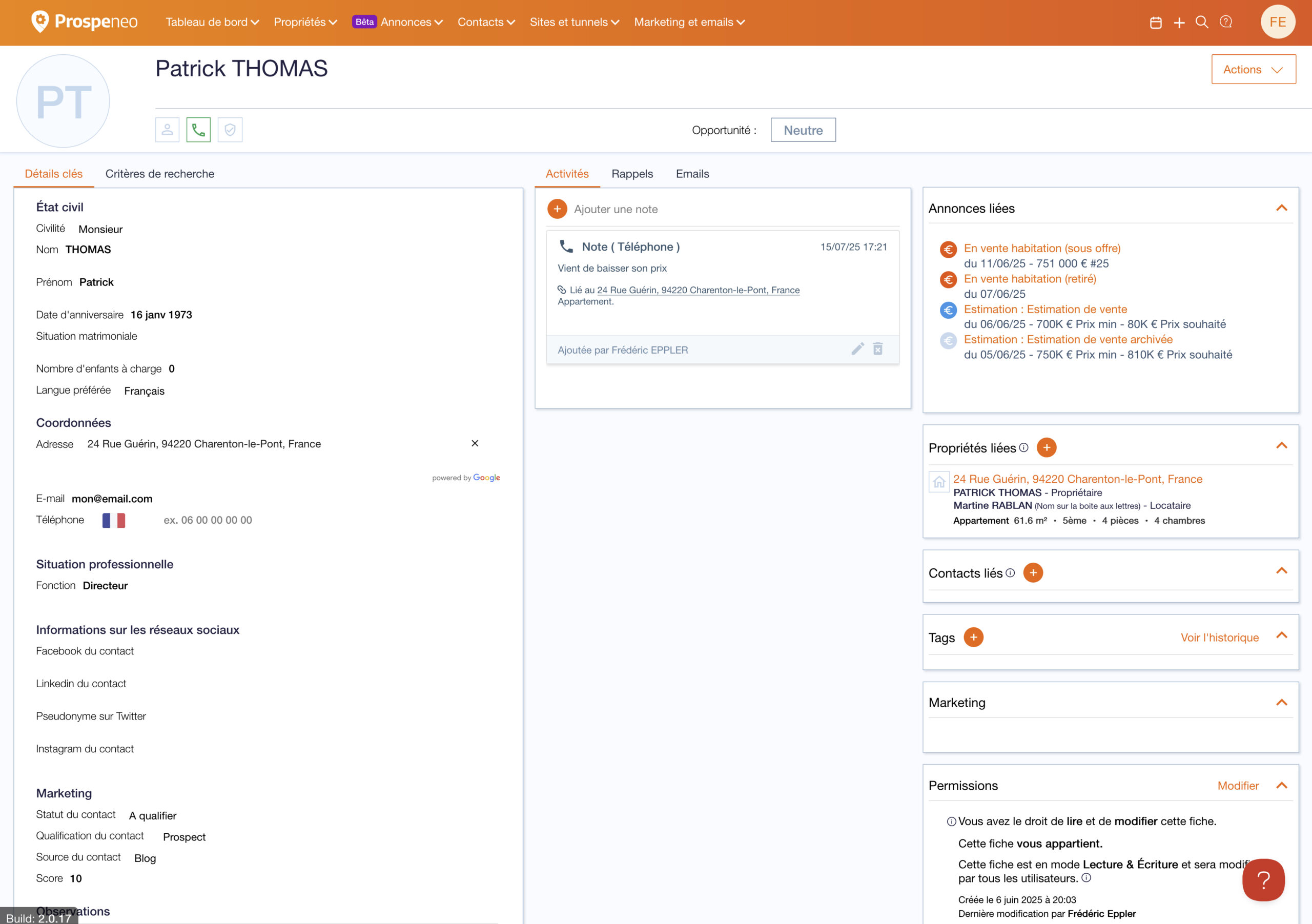Click the info icon after tous les utilisateurs
1312x924 pixels.
1086,878
